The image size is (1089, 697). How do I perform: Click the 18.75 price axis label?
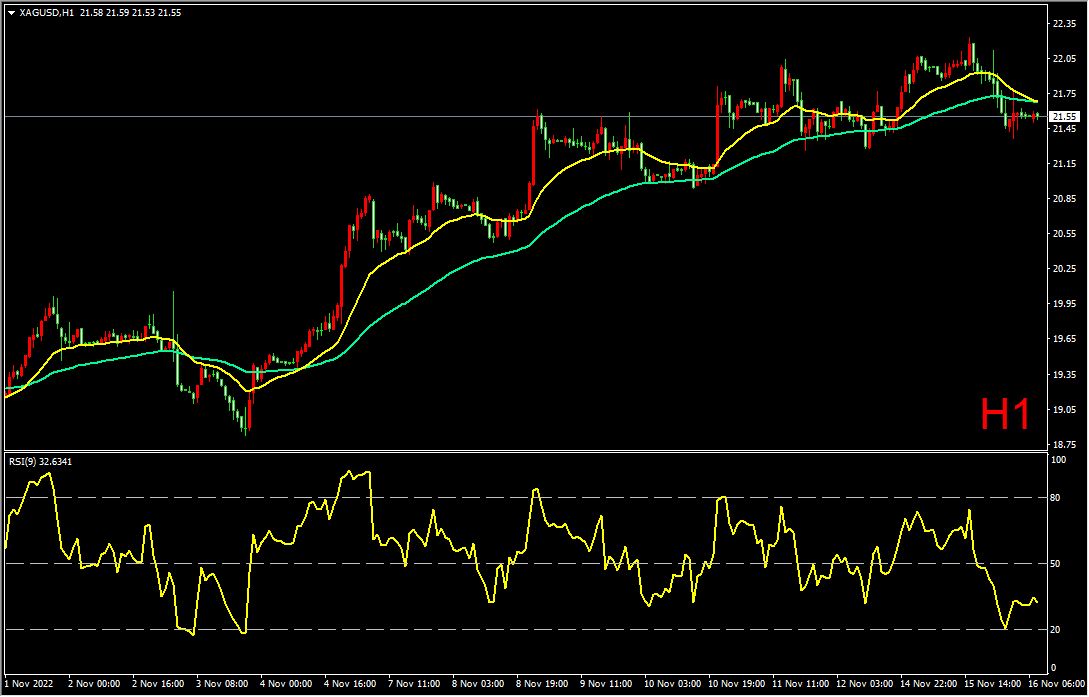point(1065,444)
